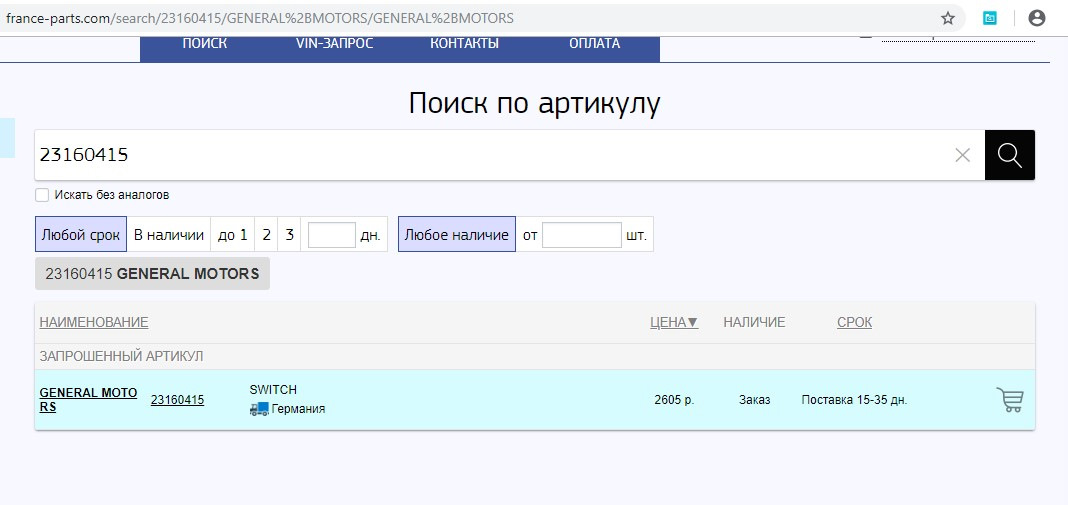This screenshot has height=505, width=1068.
Task: Bookmark this page with the star icon
Action: coord(947,18)
